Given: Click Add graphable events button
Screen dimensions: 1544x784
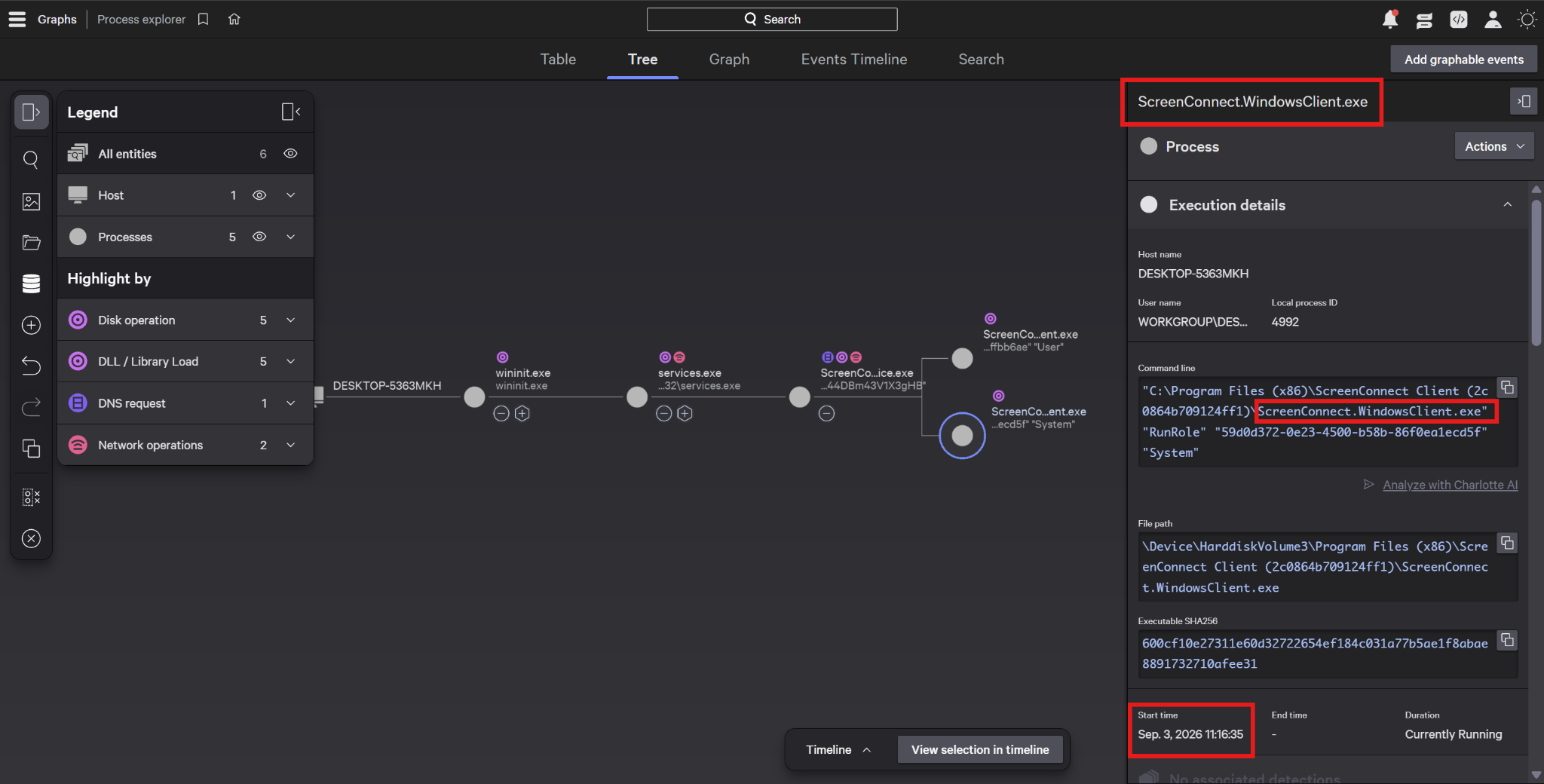Looking at the screenshot, I should [x=1463, y=60].
